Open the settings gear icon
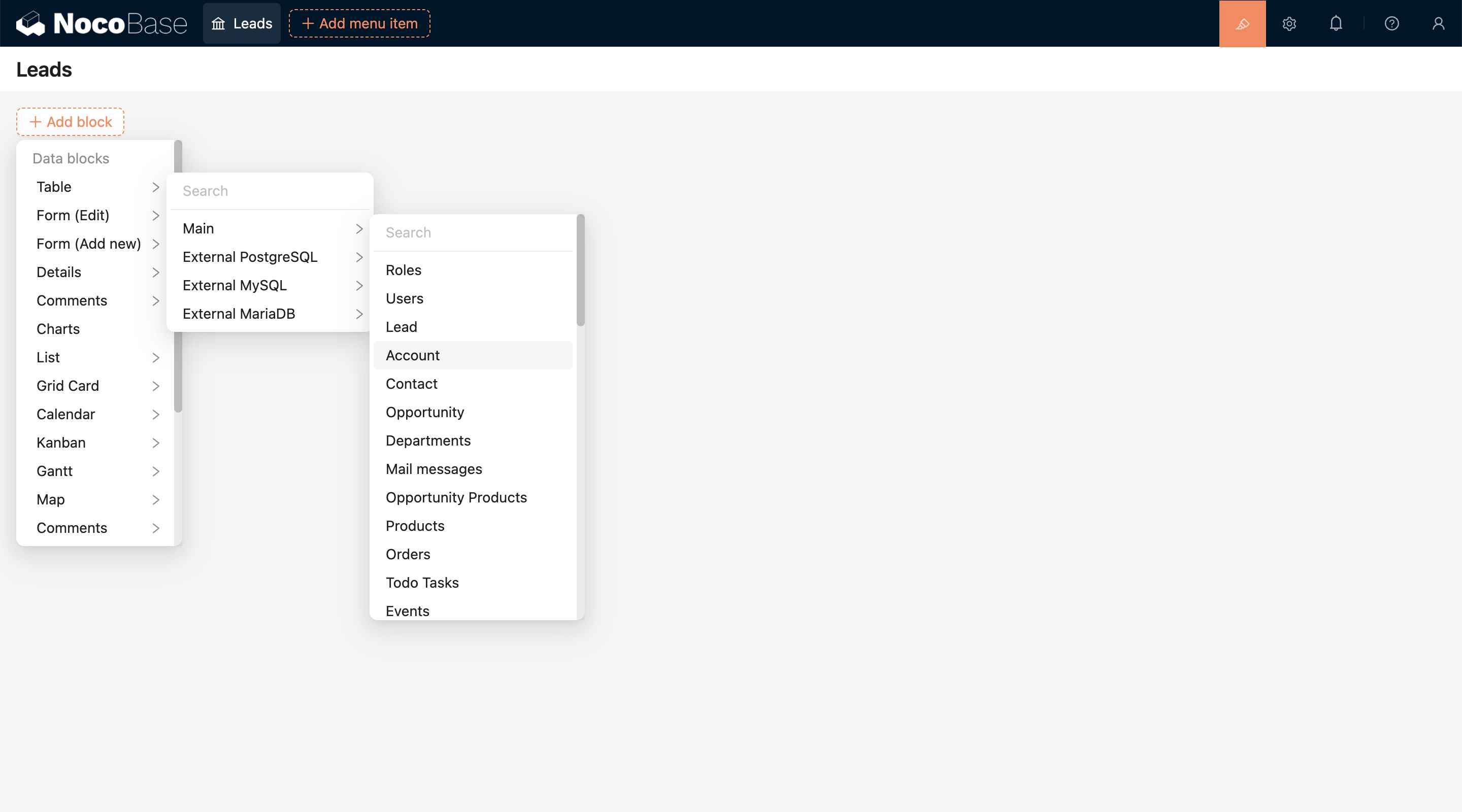This screenshot has width=1462, height=812. (1289, 23)
